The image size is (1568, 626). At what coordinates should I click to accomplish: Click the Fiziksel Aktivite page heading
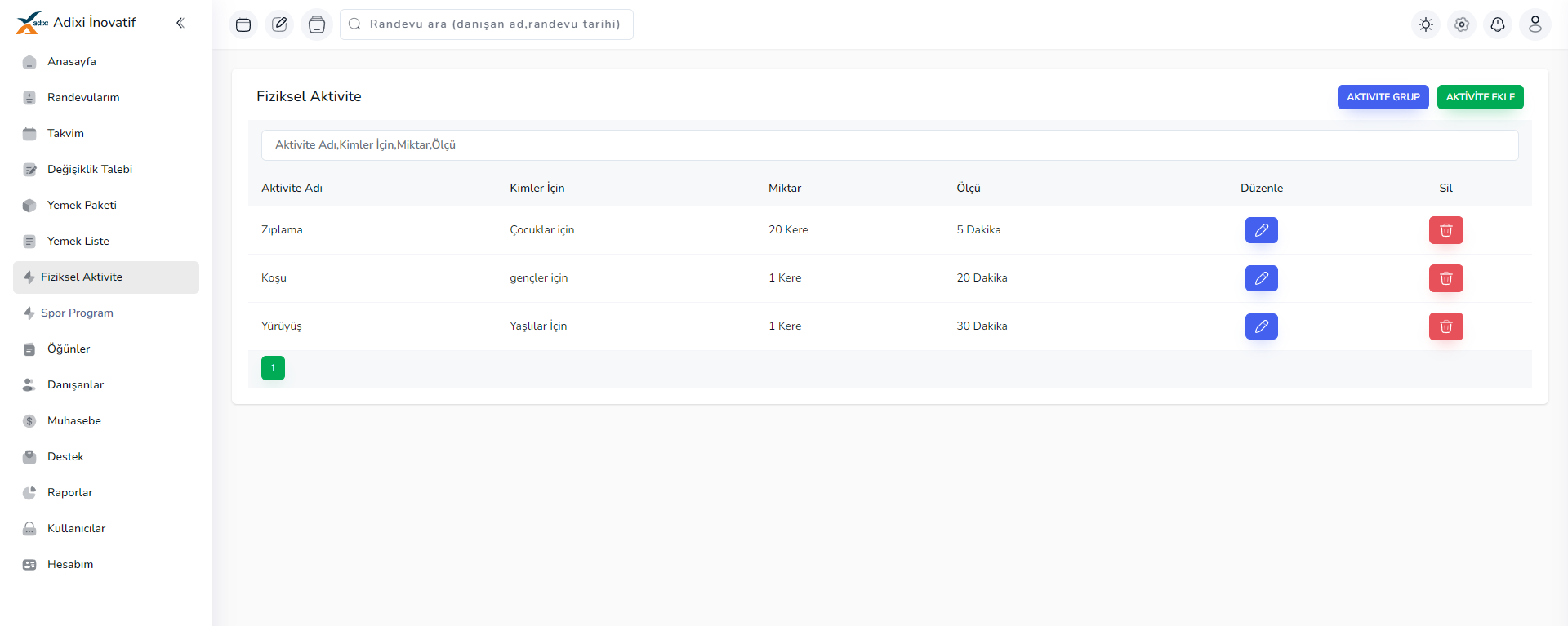click(309, 96)
